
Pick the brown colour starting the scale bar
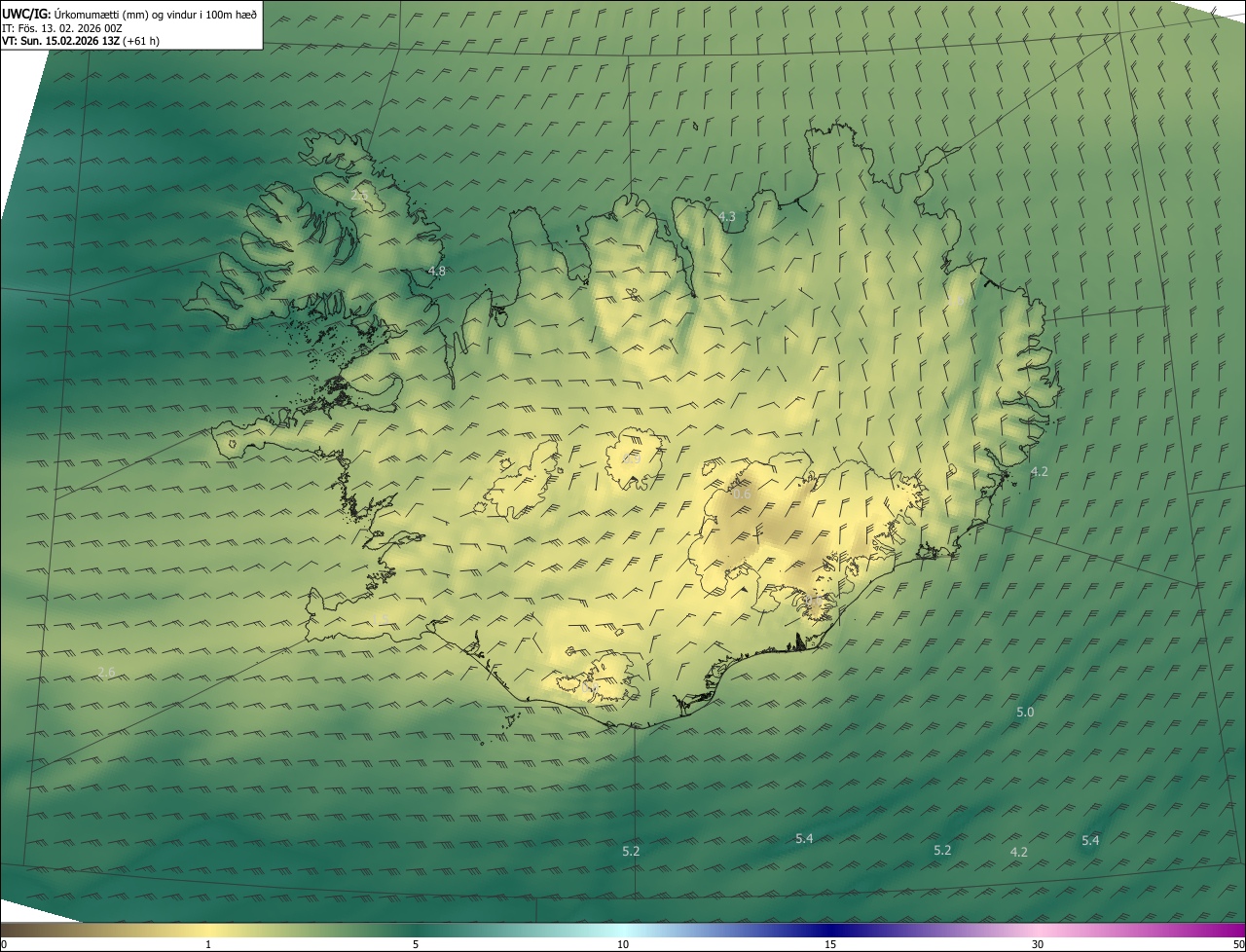[10, 930]
